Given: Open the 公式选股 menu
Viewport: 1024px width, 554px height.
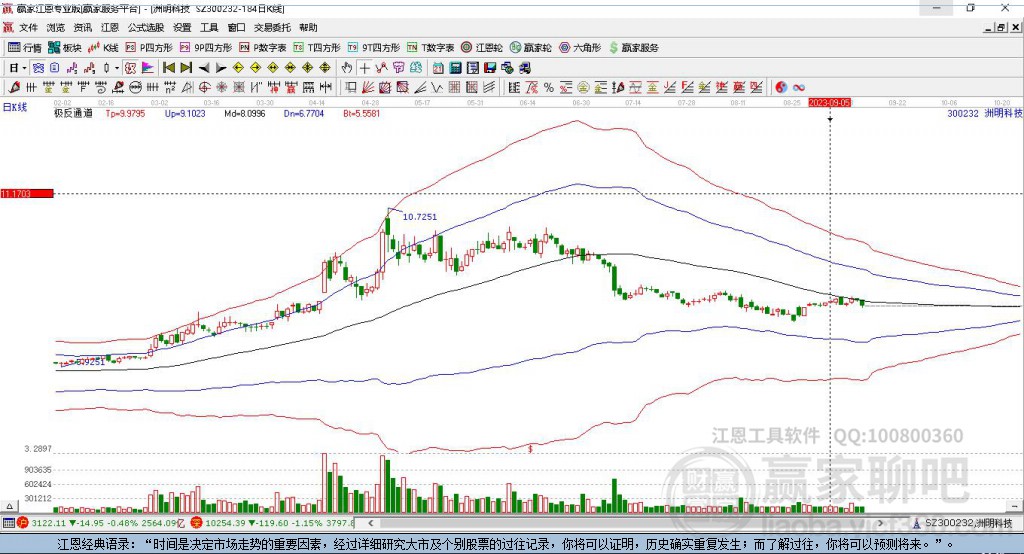Looking at the screenshot, I should pyautogui.click(x=146, y=27).
